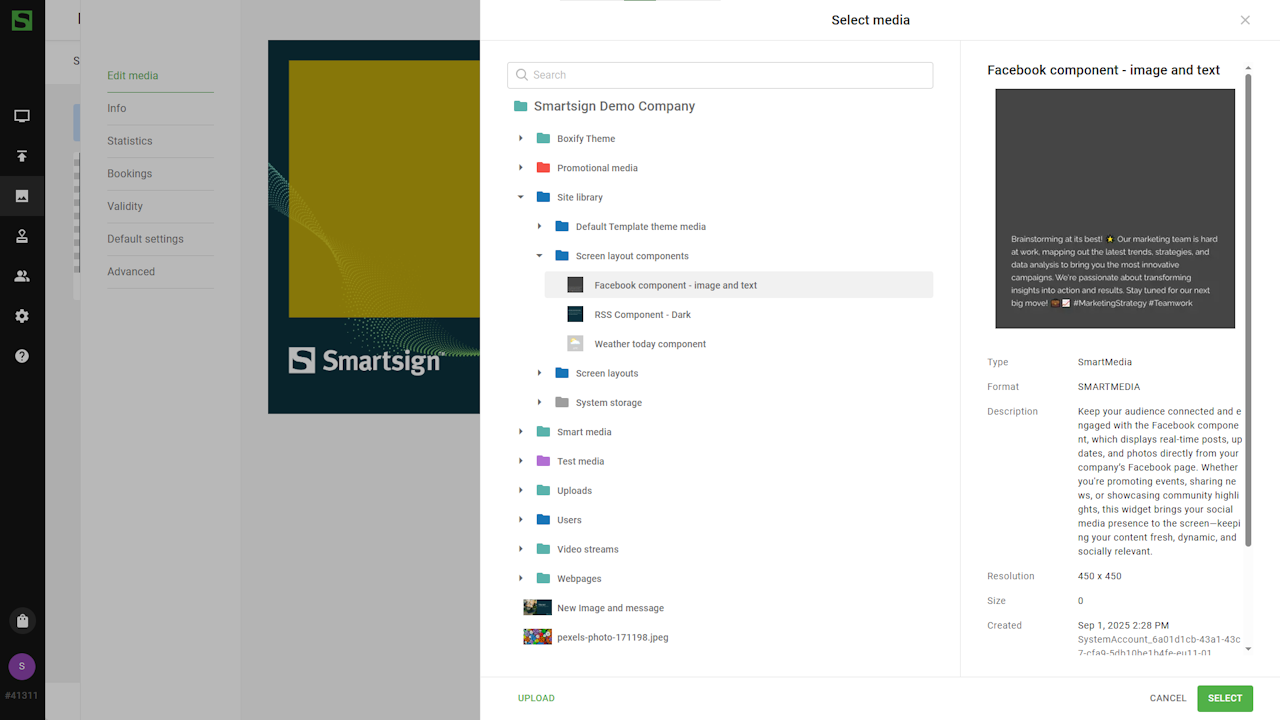Open the settings gear icon in sidebar
Viewport: 1280px width, 720px height.
pyautogui.click(x=22, y=316)
